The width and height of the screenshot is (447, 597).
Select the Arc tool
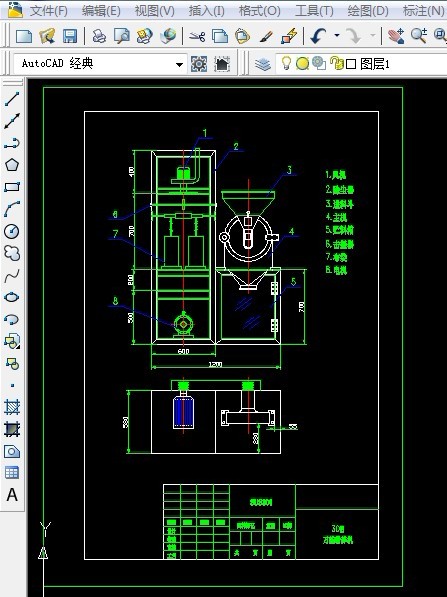click(x=12, y=209)
